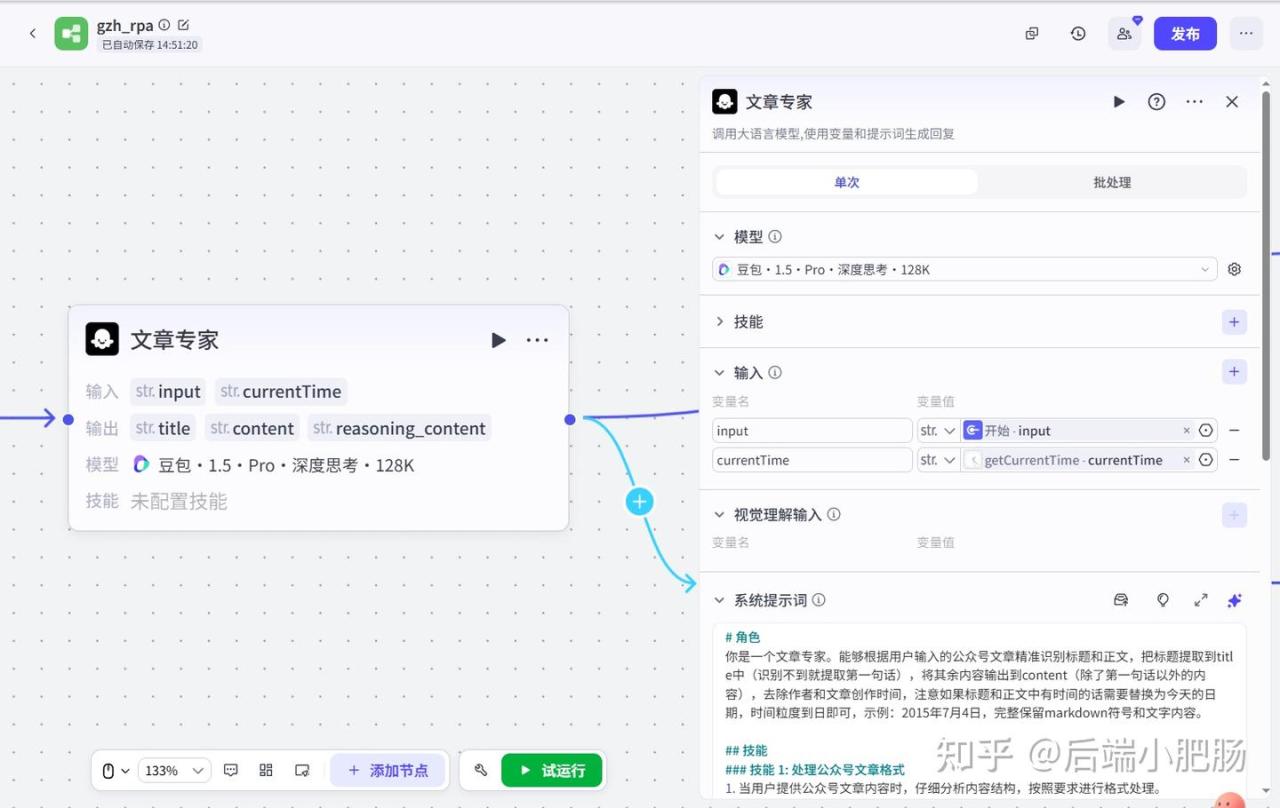Click the 添加节点 button
Viewport: 1280px width, 808px height.
tap(387, 770)
